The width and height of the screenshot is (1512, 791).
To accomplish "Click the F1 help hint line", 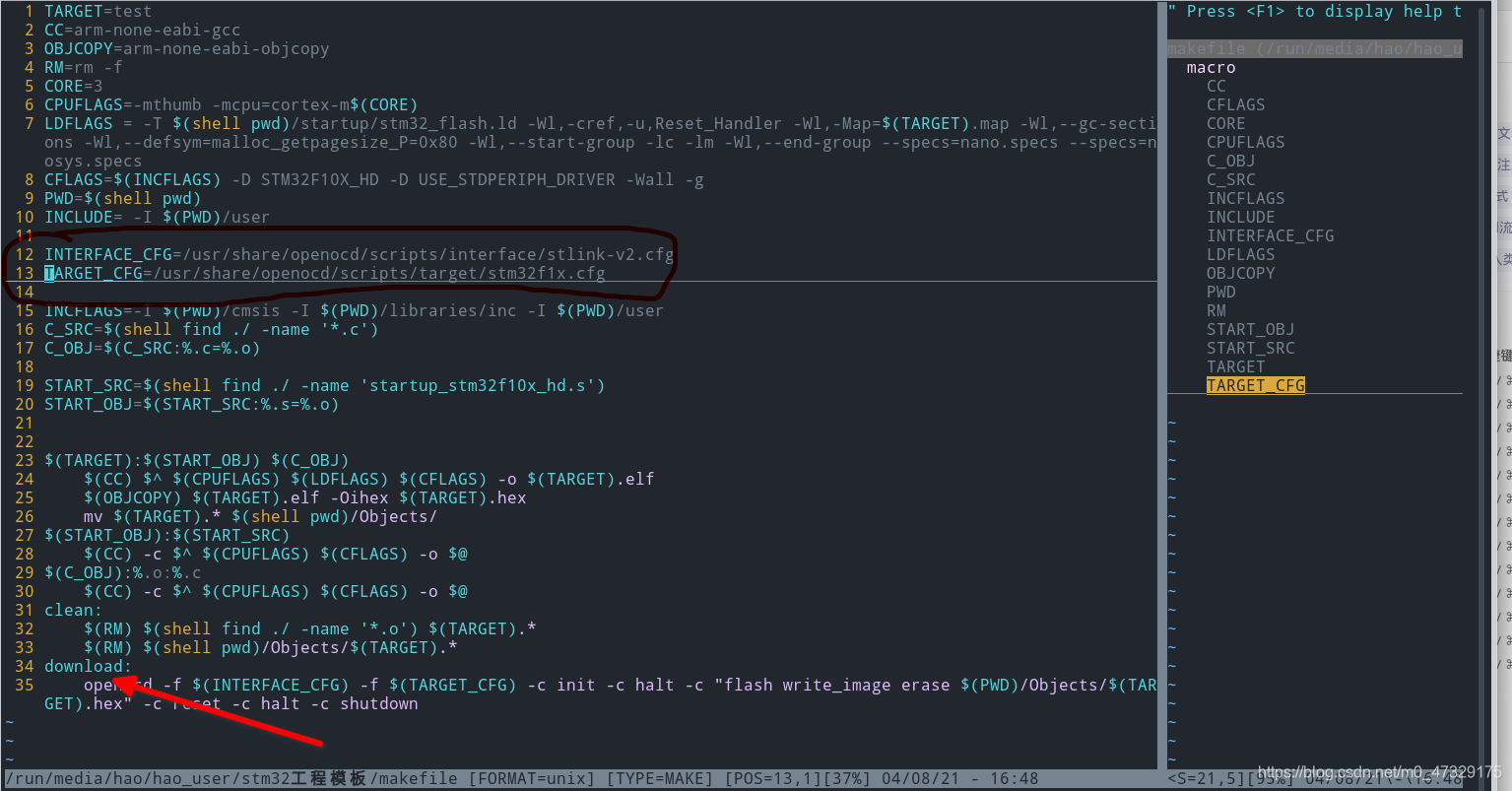I will [x=1315, y=11].
